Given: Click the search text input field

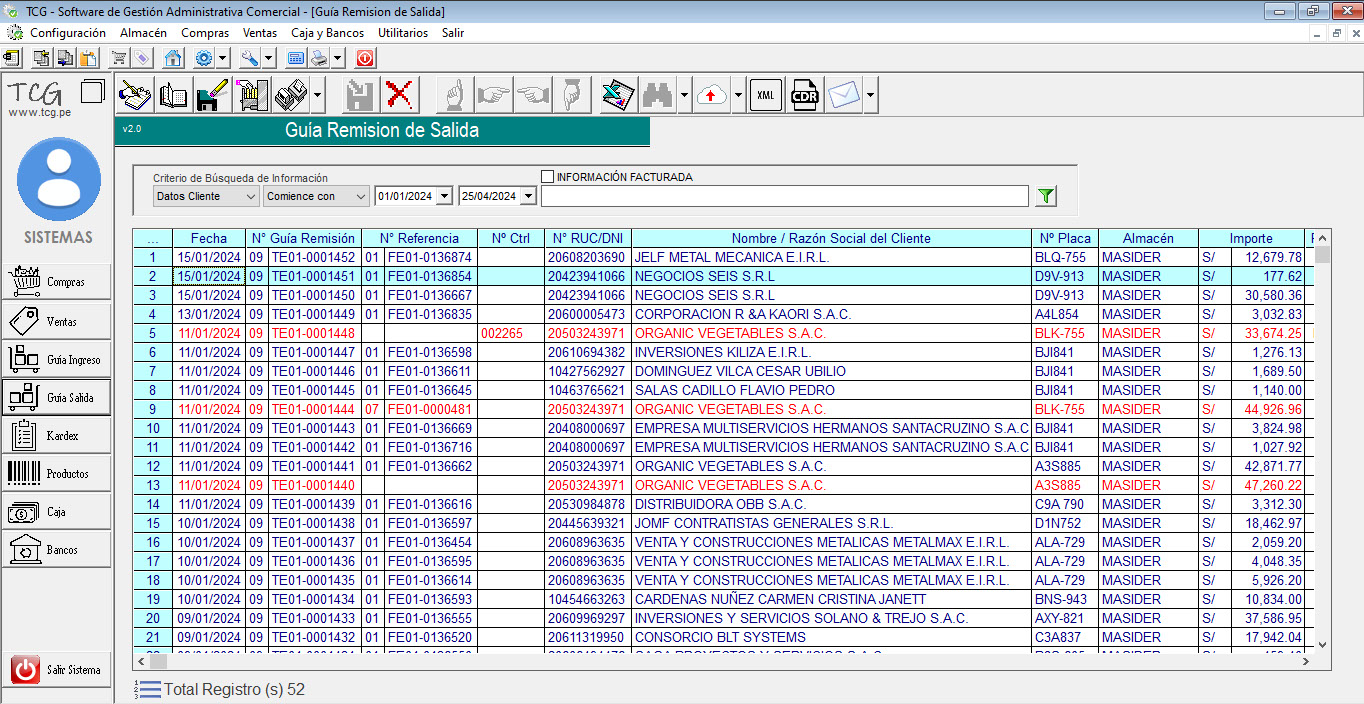Looking at the screenshot, I should point(784,196).
